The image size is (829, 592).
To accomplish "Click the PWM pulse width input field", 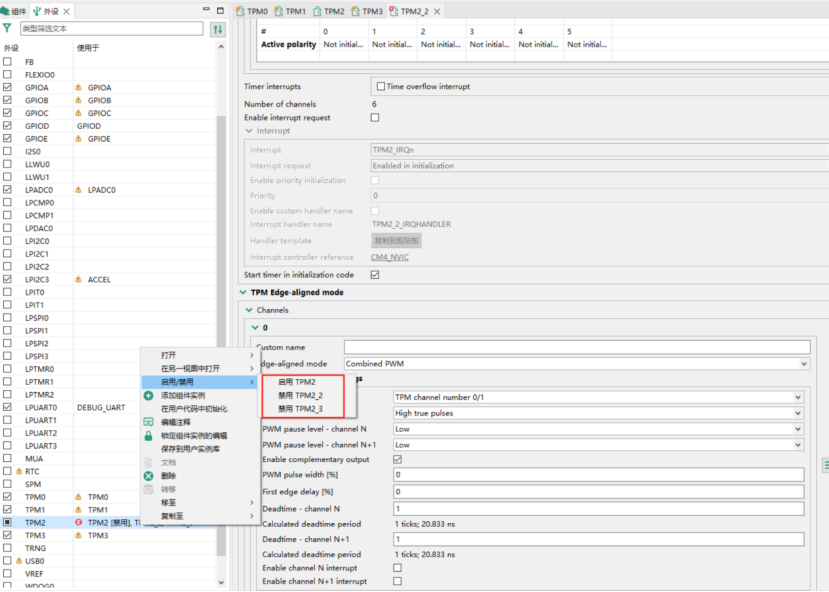I will tap(598, 475).
